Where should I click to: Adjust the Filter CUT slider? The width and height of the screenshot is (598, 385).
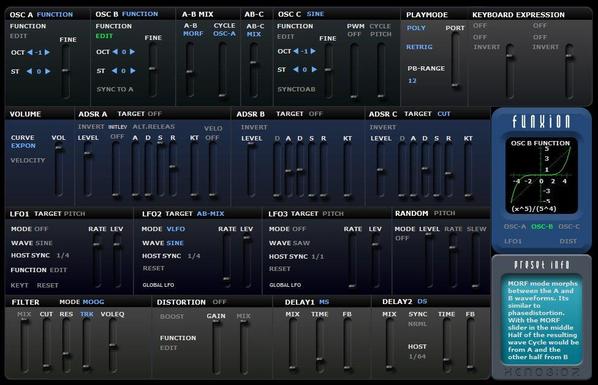(47, 345)
